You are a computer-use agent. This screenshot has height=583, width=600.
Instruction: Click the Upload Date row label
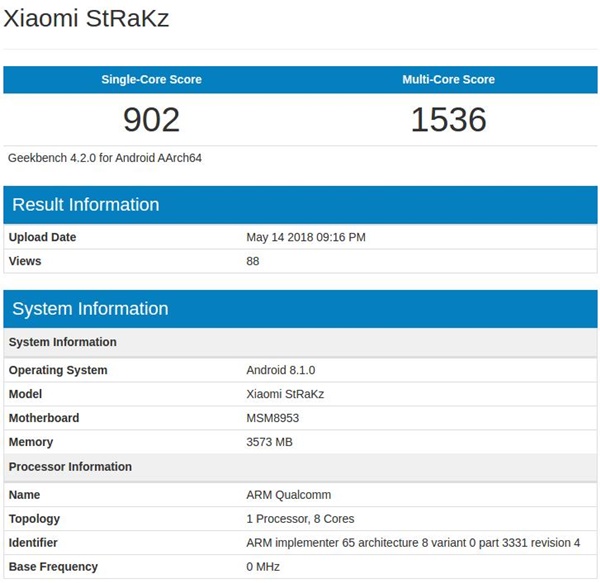[x=42, y=238]
